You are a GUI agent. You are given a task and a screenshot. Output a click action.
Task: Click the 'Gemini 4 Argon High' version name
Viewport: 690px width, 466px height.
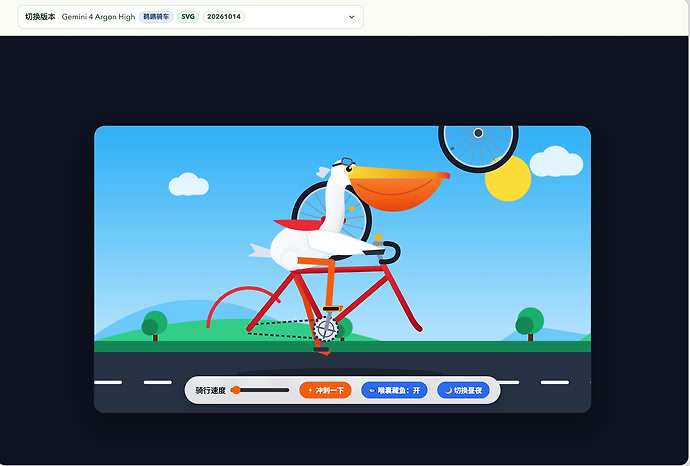(98, 17)
